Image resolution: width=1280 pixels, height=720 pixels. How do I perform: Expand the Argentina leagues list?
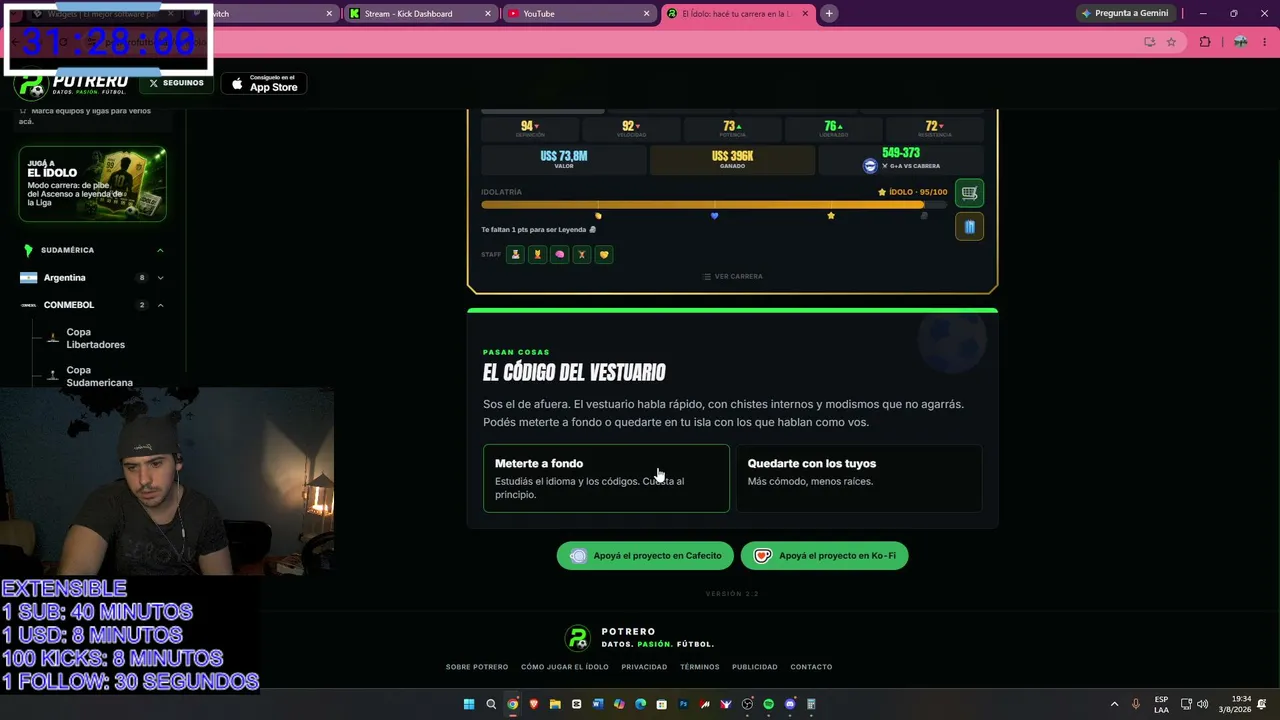click(x=160, y=278)
